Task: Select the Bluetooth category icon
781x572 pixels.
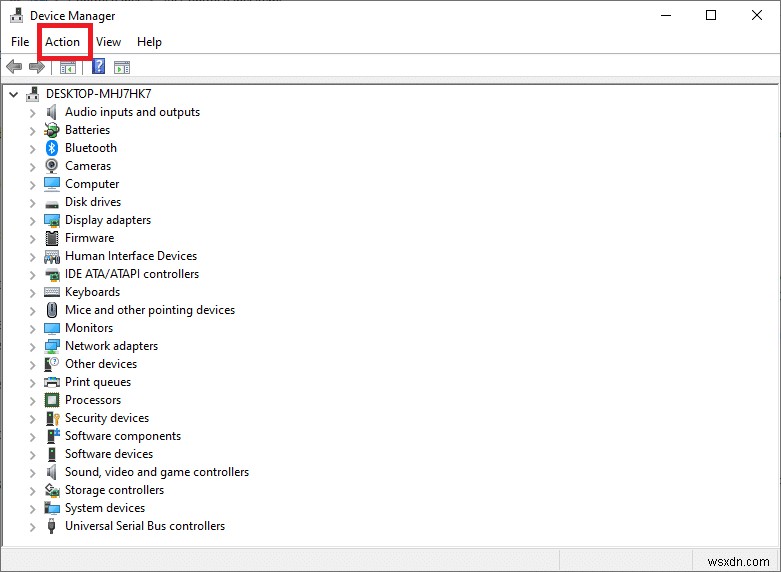Action: (x=52, y=148)
